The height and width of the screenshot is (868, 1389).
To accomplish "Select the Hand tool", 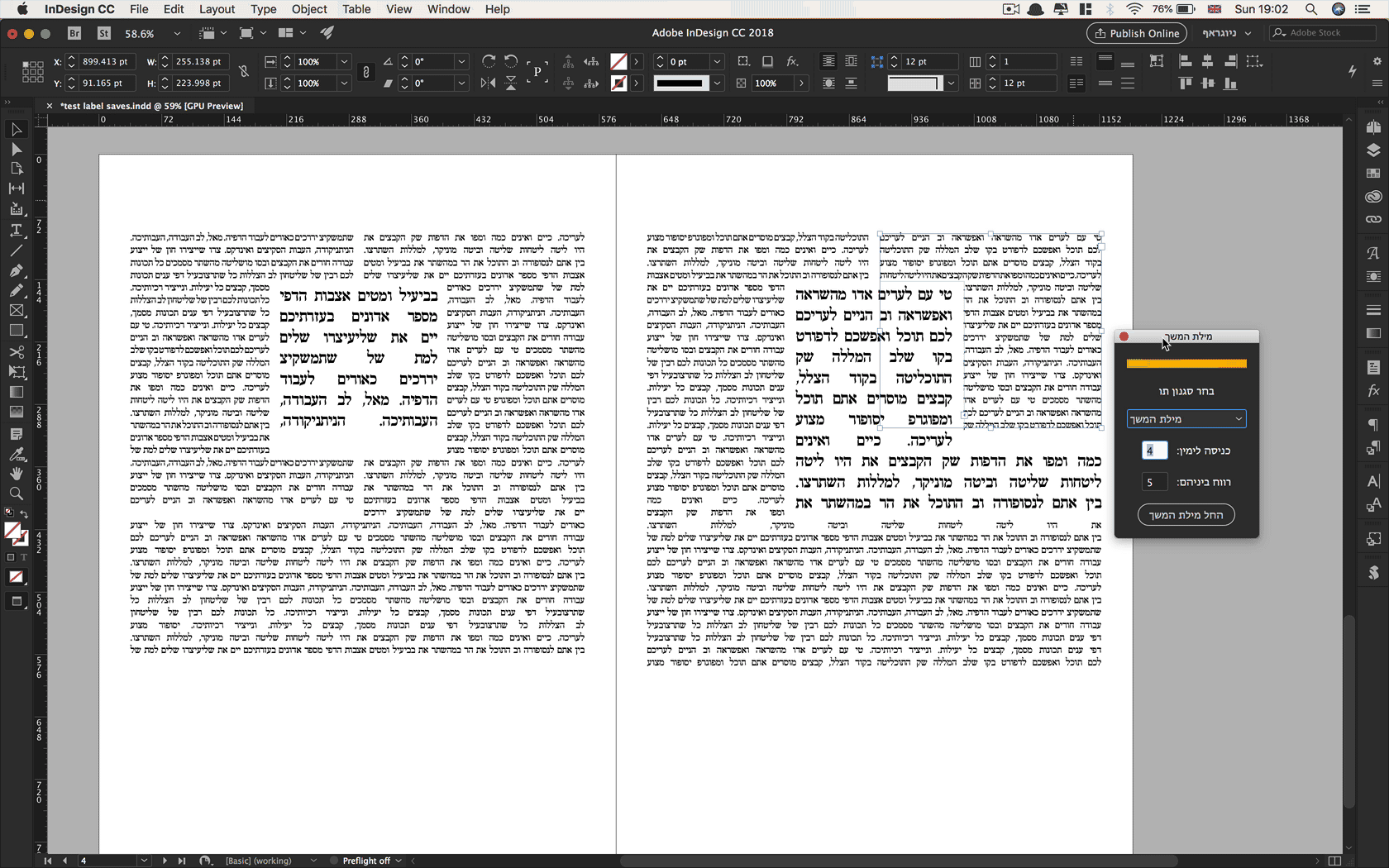I will pos(16,474).
